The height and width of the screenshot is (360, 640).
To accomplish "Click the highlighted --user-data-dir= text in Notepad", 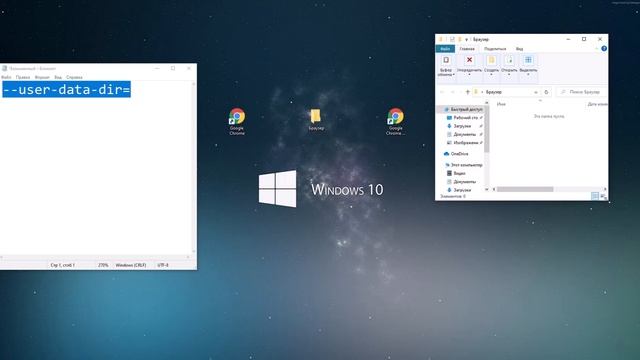I will (67, 89).
